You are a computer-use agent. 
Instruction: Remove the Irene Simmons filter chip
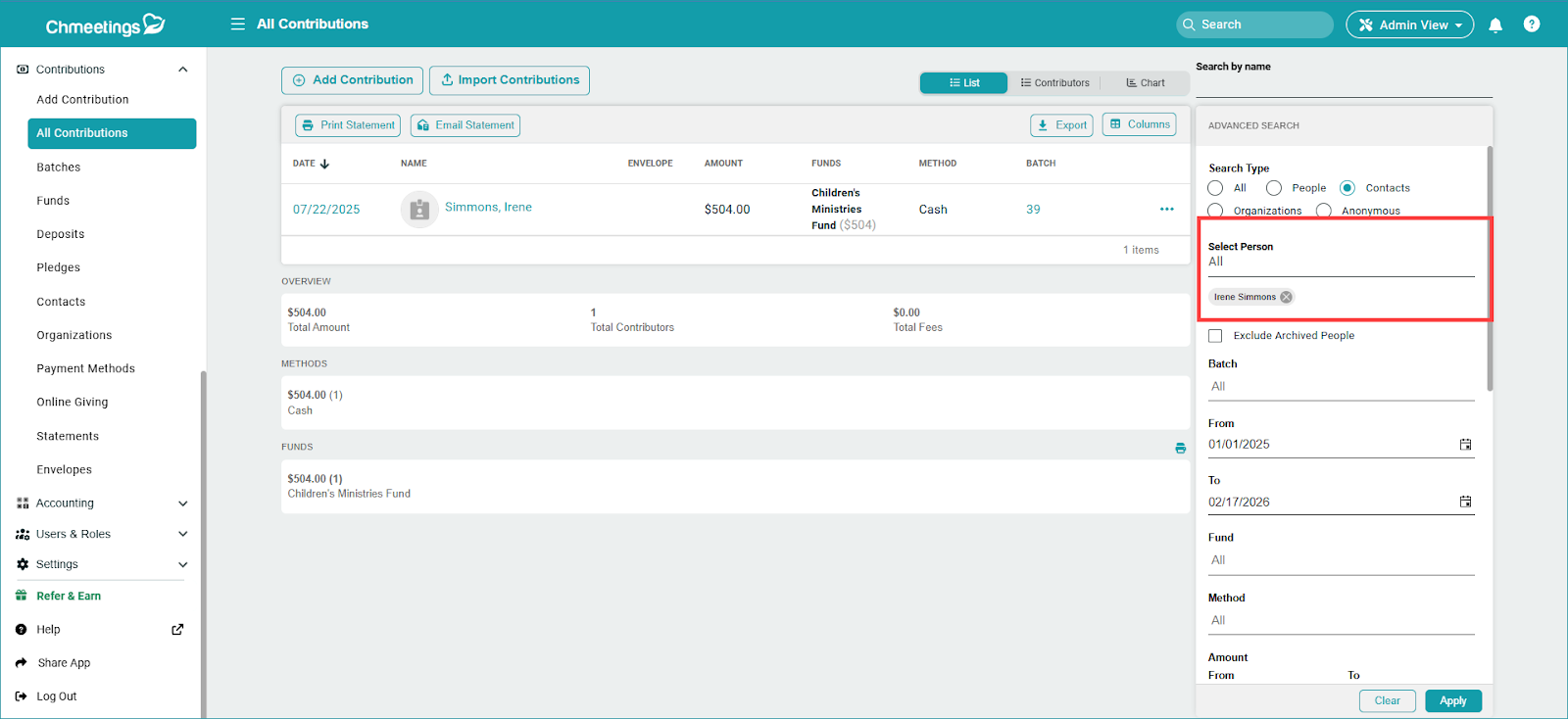1286,297
